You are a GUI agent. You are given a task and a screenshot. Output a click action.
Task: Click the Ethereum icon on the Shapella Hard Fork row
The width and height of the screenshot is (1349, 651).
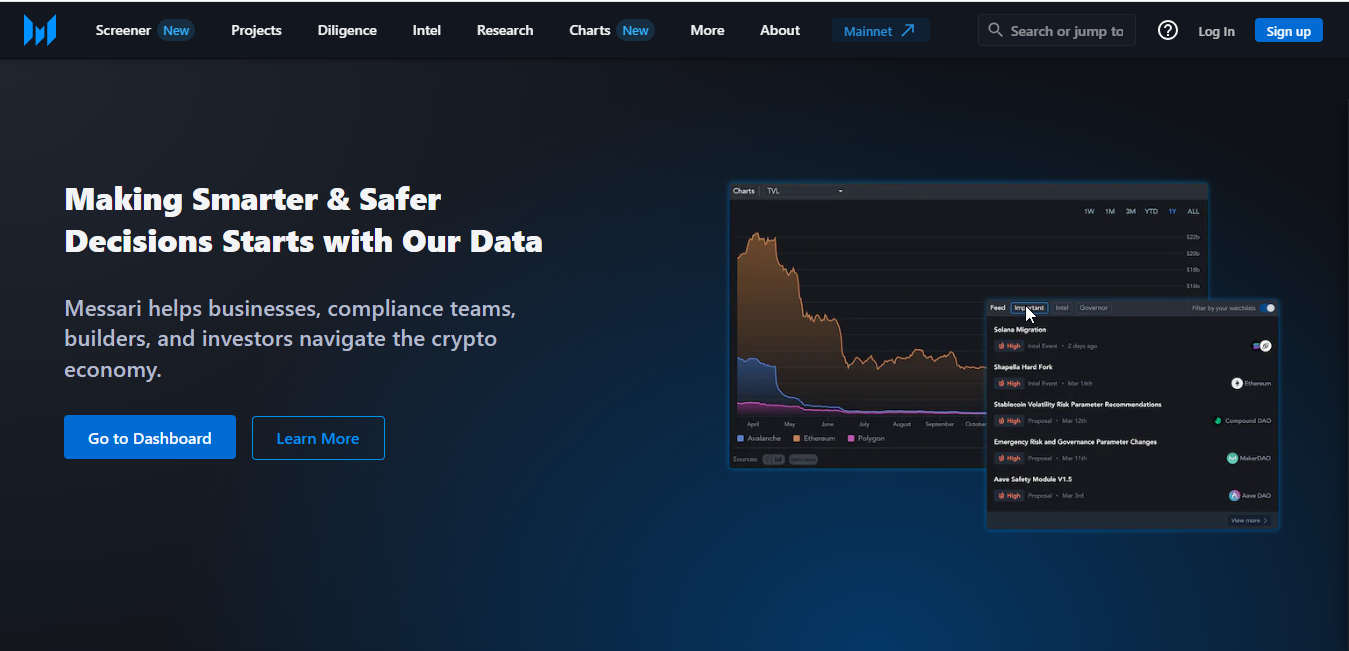[1237, 383]
